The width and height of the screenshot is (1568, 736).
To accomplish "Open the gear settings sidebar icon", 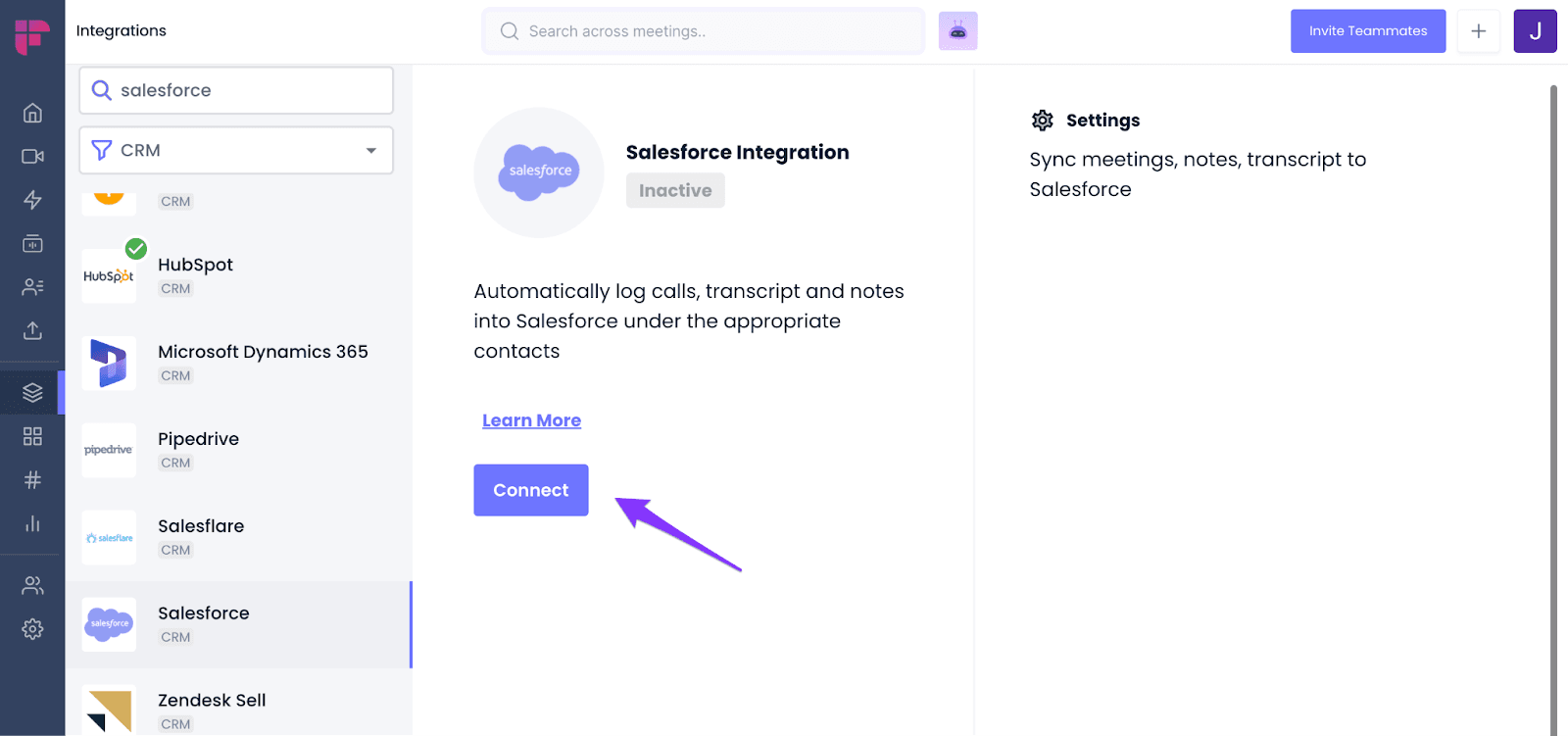I will click(32, 629).
